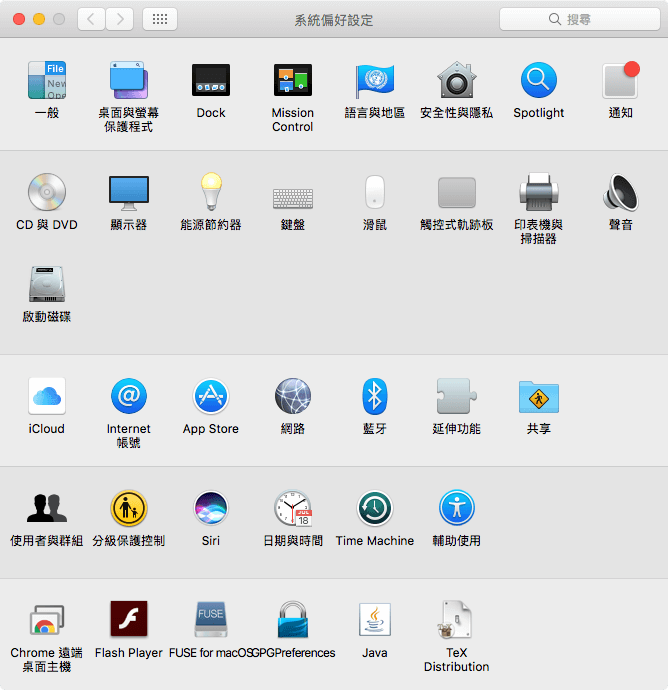Open 桌面與螢幕保護程式 preferences
Image resolution: width=668 pixels, height=690 pixels.
(128, 80)
